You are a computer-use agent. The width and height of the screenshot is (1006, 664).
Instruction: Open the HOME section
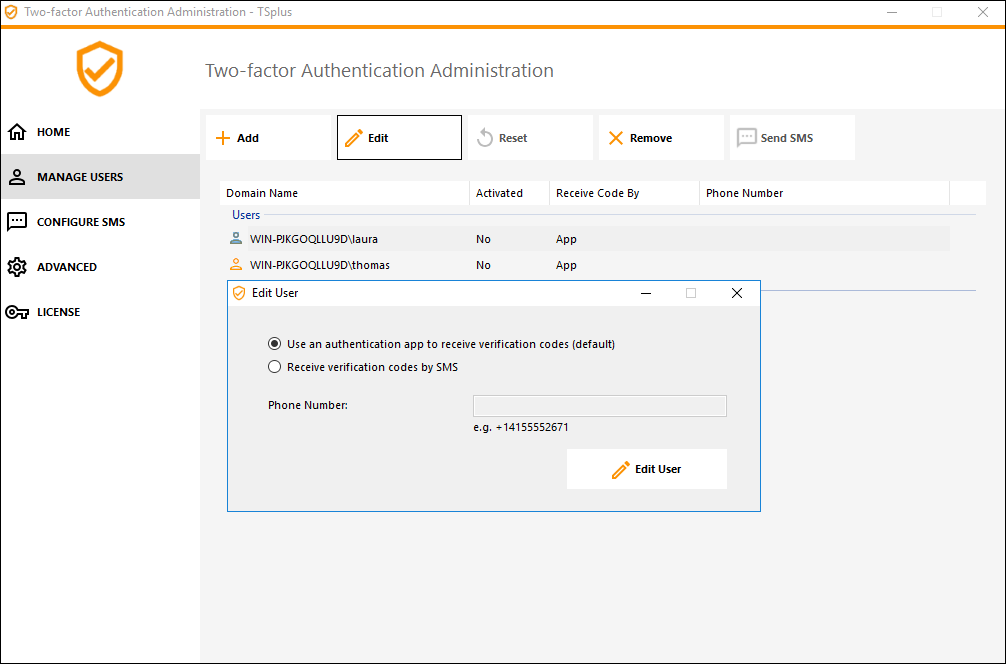101,132
